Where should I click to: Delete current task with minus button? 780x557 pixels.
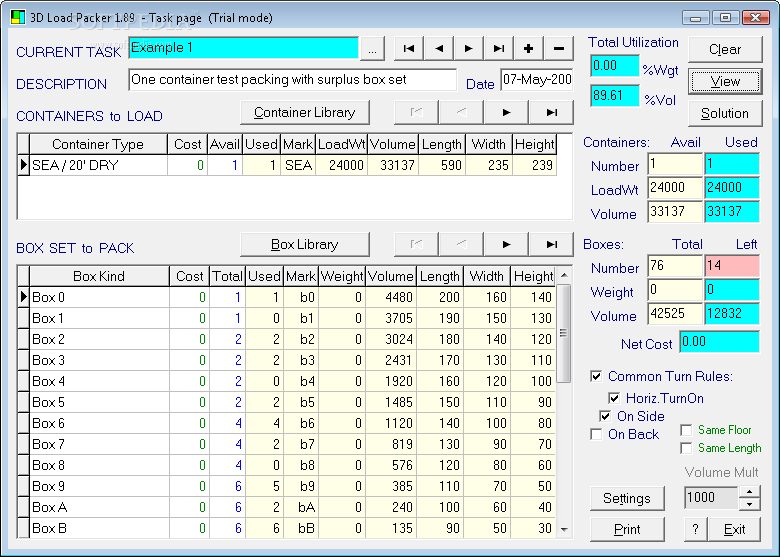coord(558,49)
